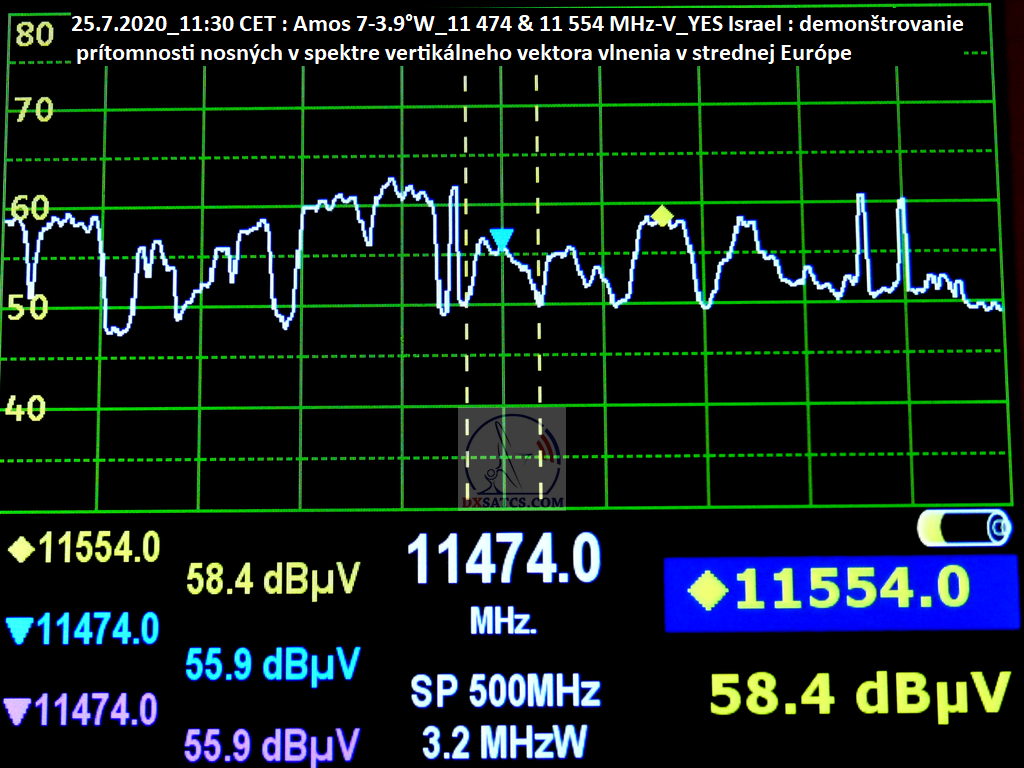This screenshot has width=1024, height=768.
Task: Click the purple triangle icon beside 11474.0
Action: (17, 711)
